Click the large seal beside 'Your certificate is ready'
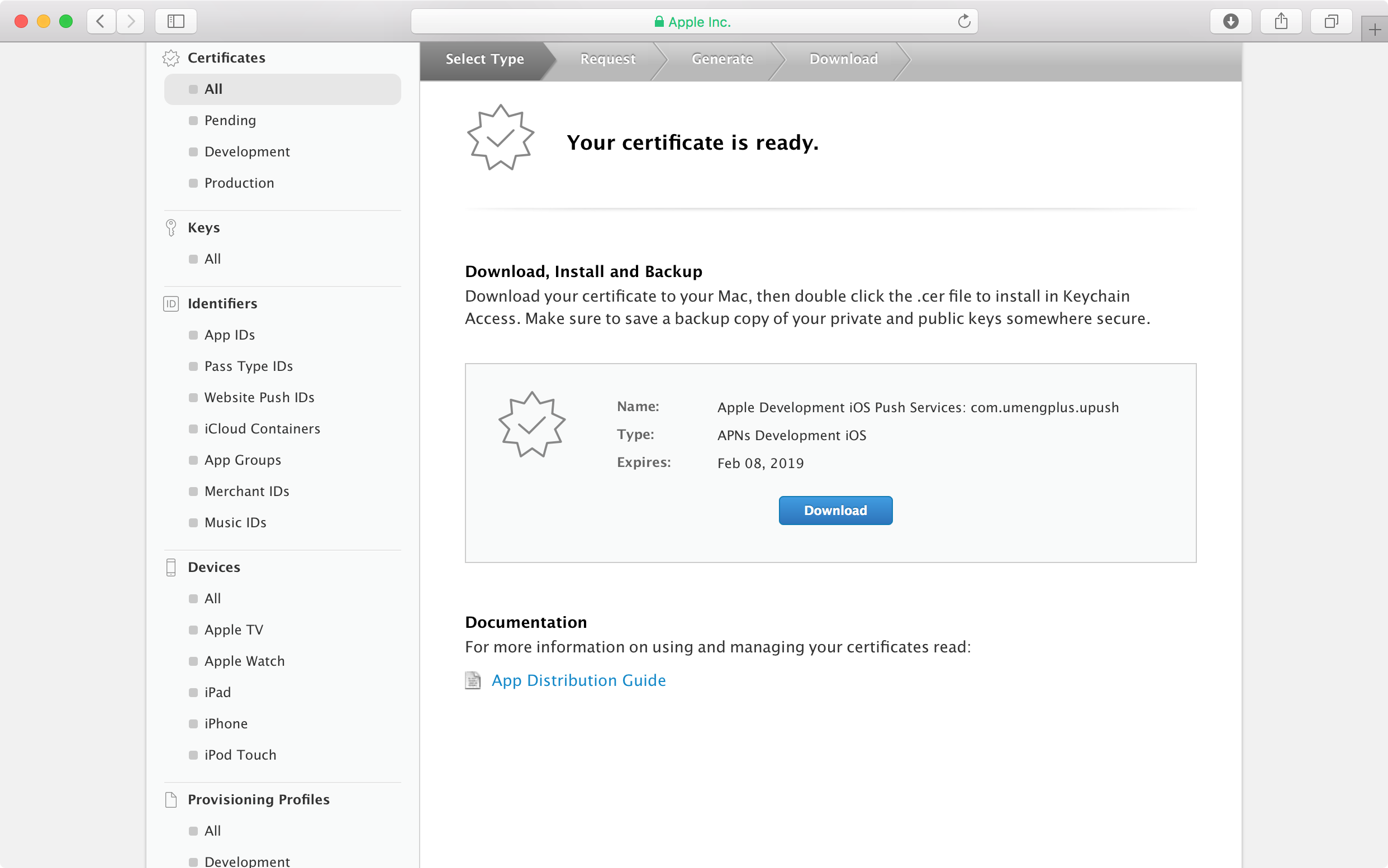Viewport: 1388px width, 868px height. click(x=501, y=138)
